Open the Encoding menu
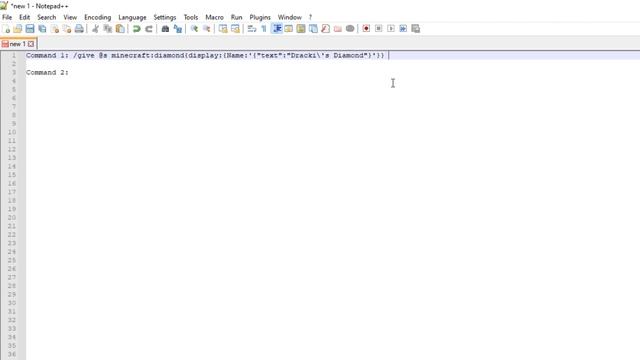640x360 pixels. click(x=98, y=17)
